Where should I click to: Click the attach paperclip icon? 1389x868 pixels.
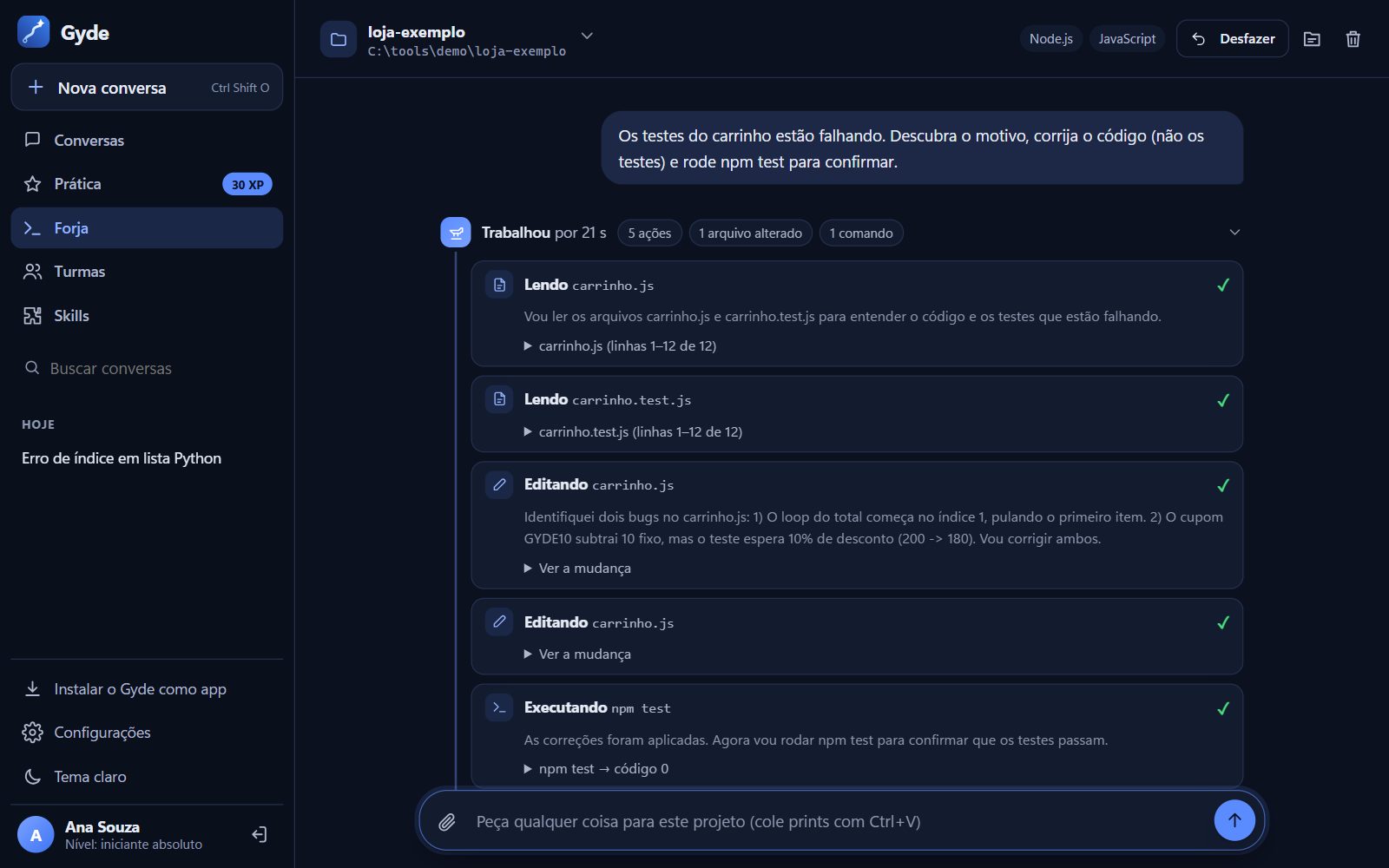446,821
